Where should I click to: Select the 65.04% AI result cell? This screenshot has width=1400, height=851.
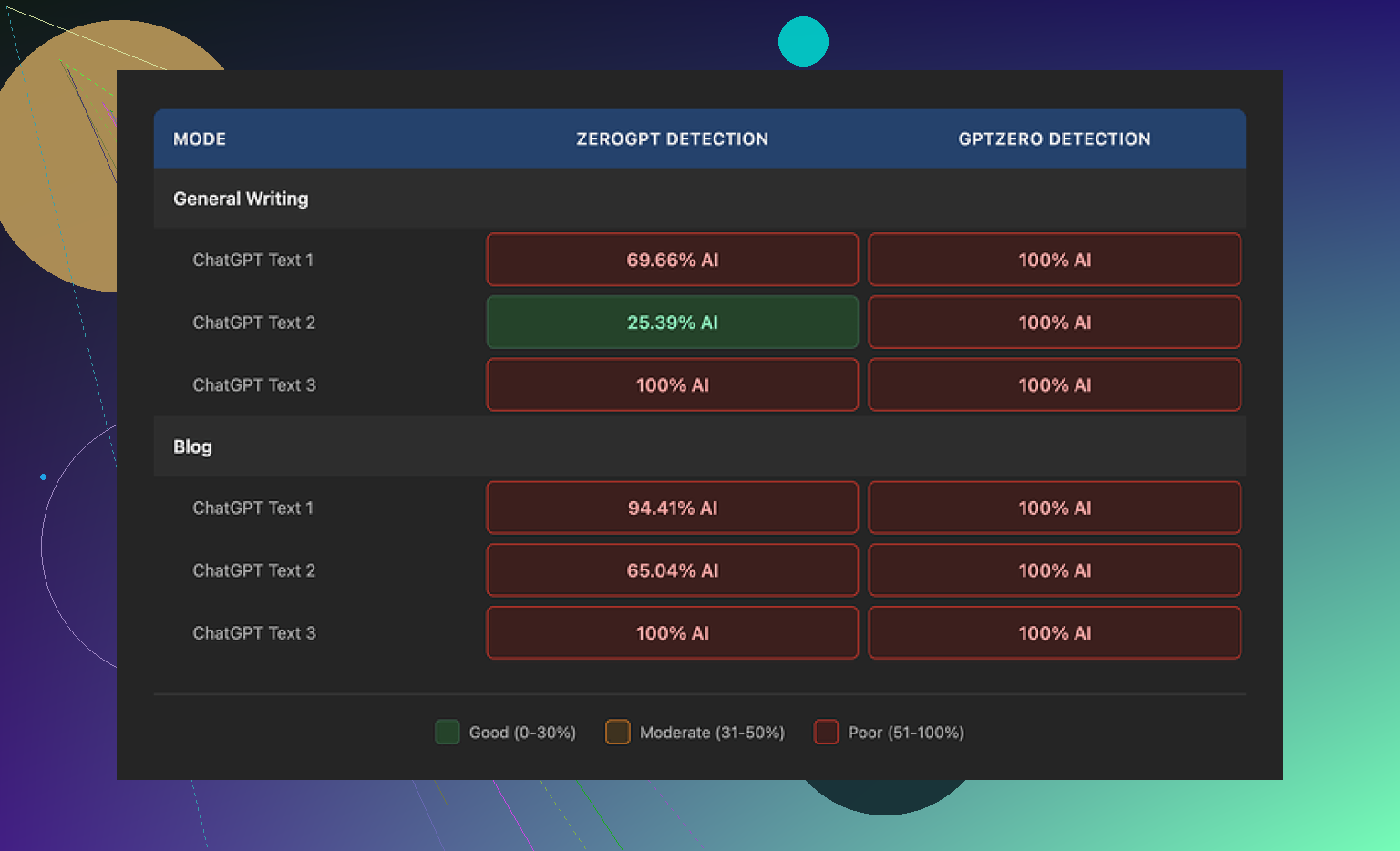point(672,570)
